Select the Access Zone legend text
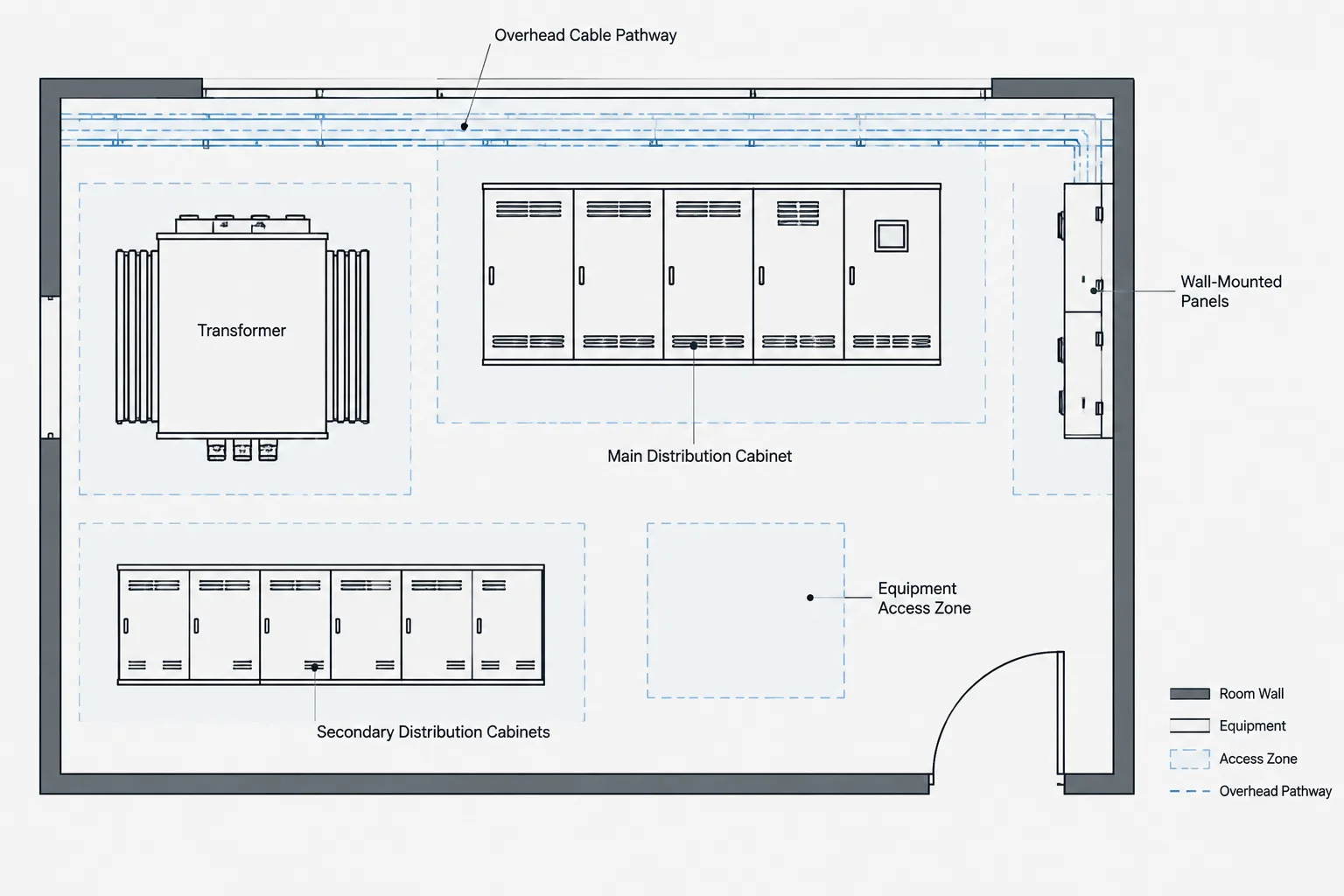 coord(1257,759)
